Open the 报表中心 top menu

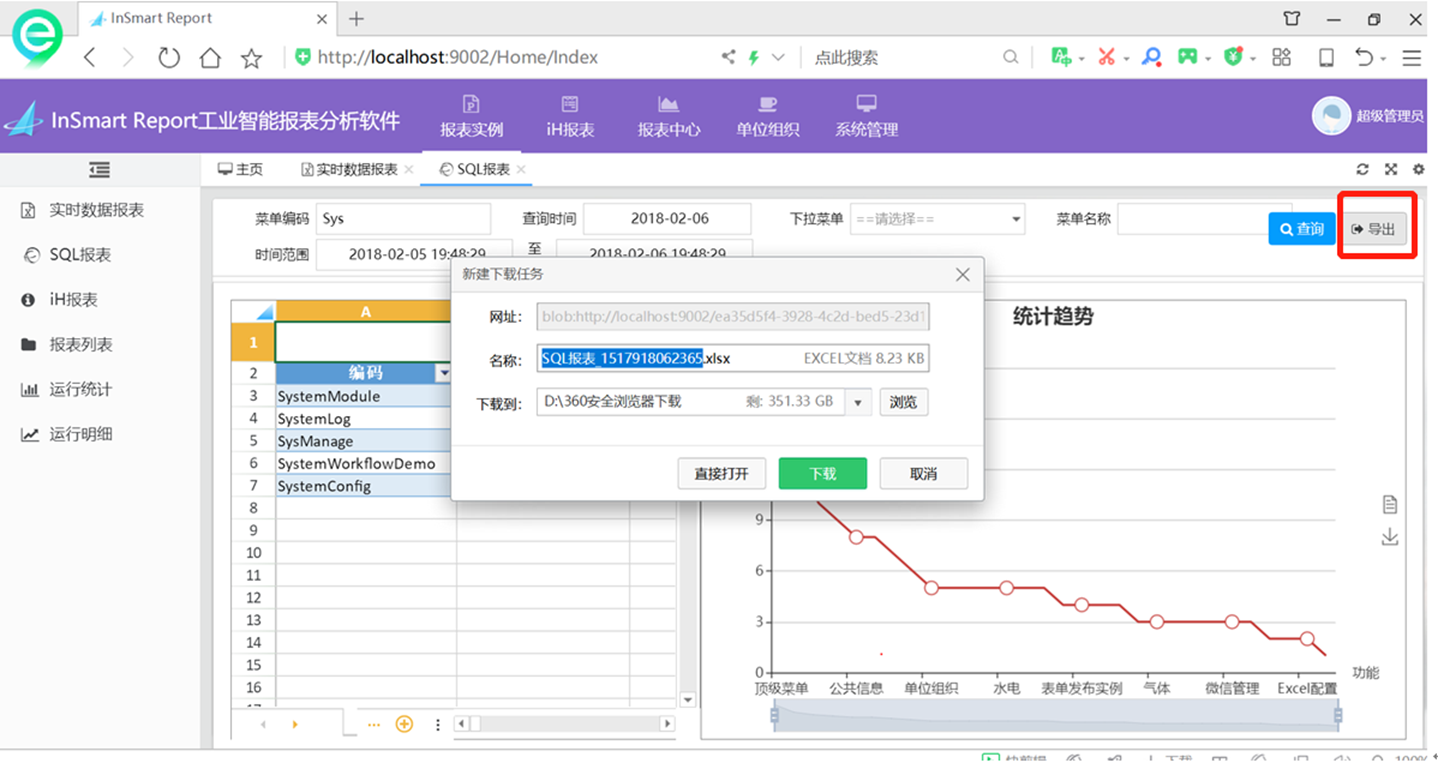669,117
